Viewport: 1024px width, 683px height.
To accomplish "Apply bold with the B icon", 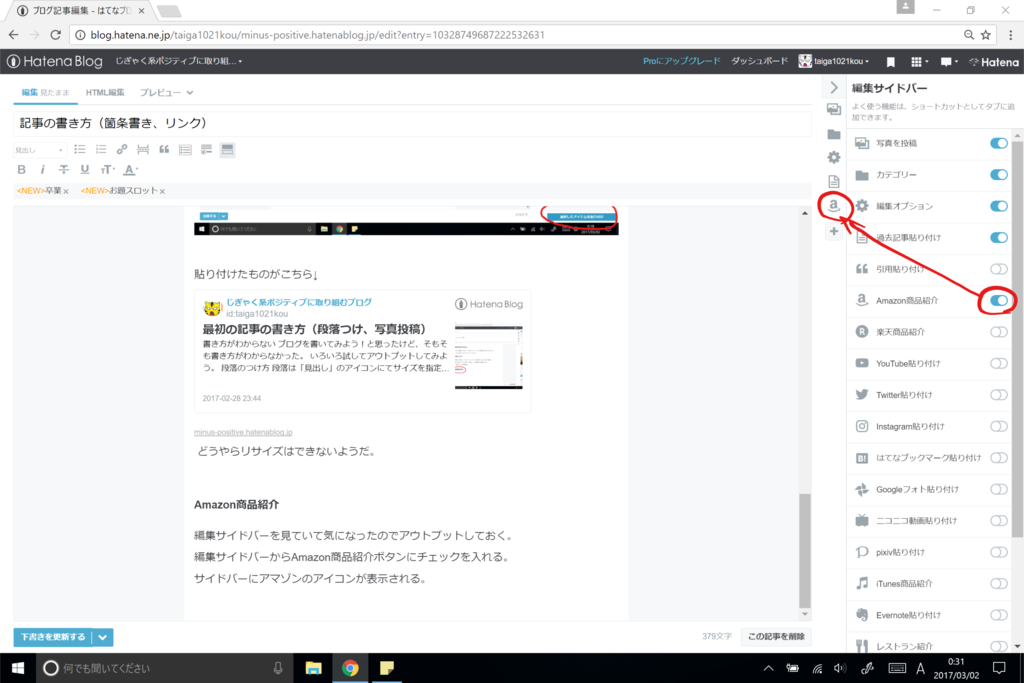I will pos(21,169).
